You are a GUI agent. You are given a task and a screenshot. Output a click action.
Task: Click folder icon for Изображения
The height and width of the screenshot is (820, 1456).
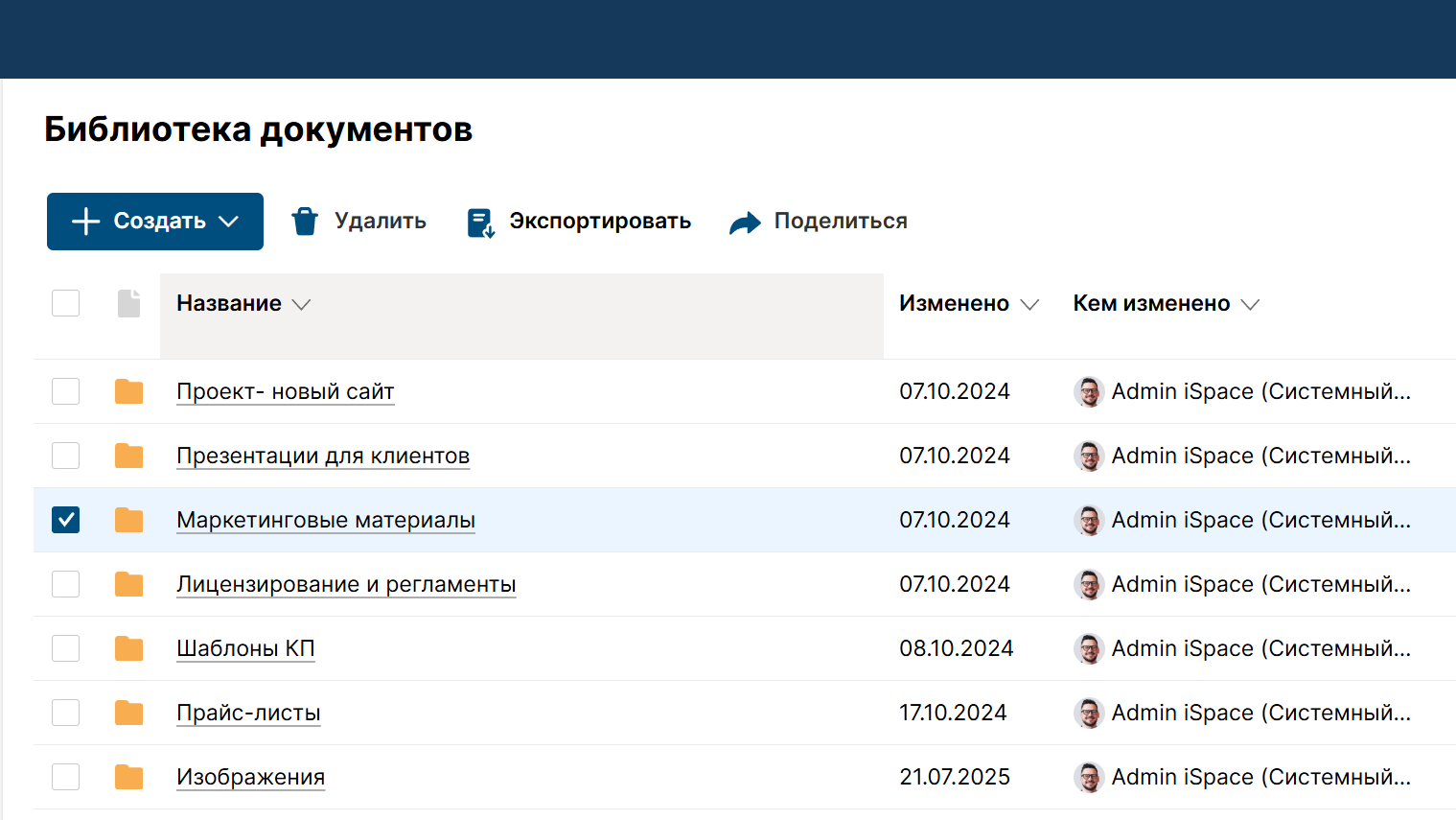(128, 778)
